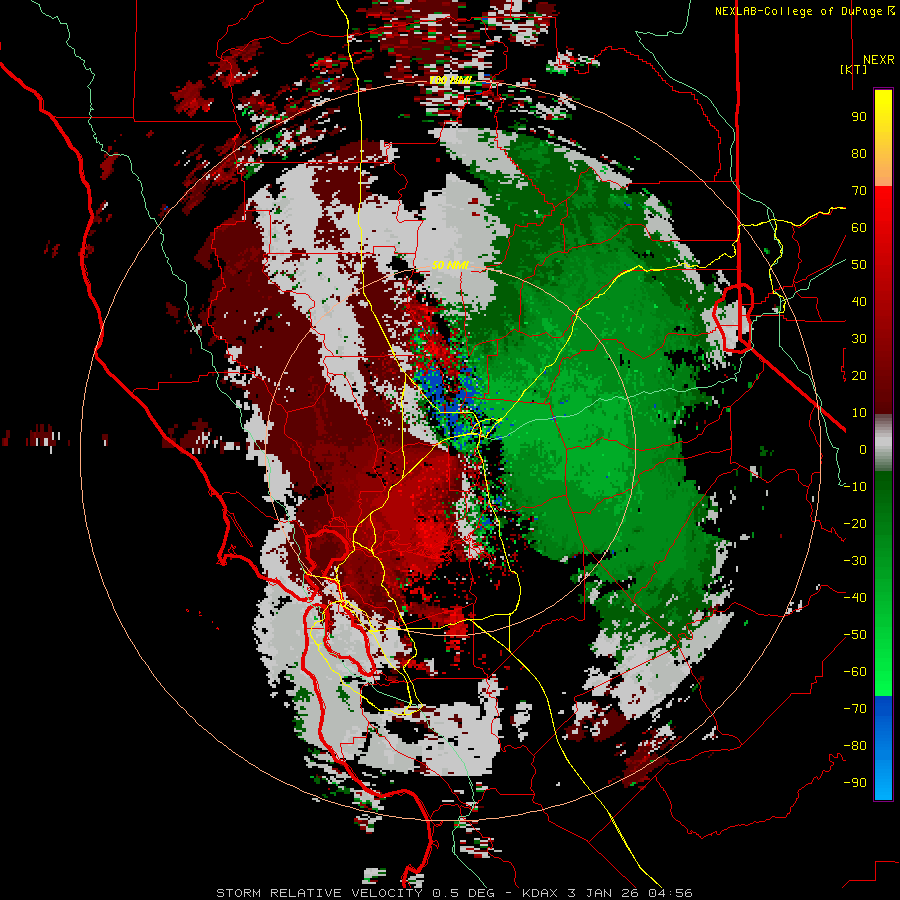900x900 pixels.
Task: Click the -80 value on the velocity scale
Action: [855, 746]
